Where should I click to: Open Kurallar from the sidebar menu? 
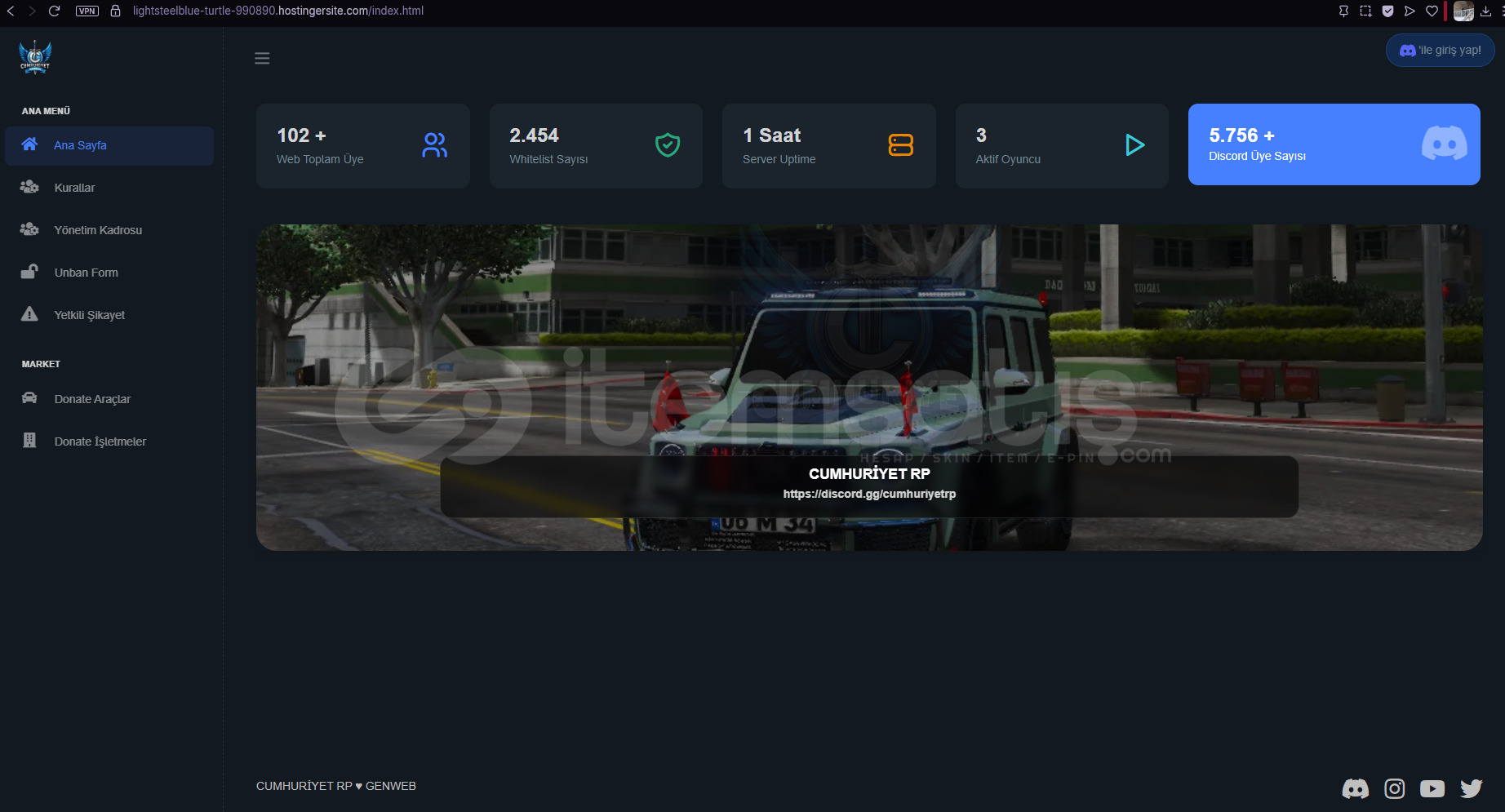[74, 188]
